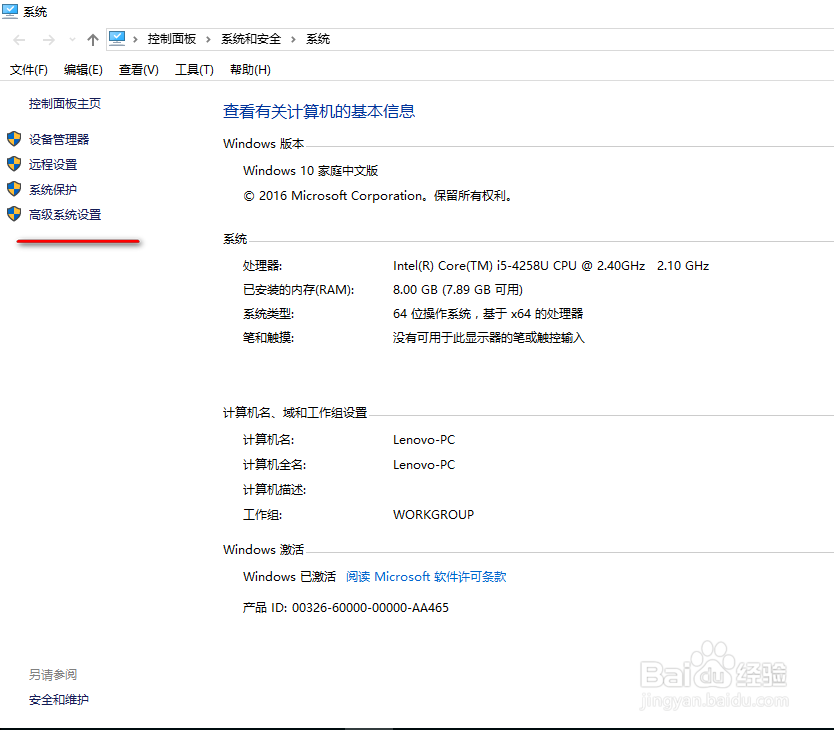834x730 pixels.
Task: Click shield icon beside 高级系统设置
Action: pyautogui.click(x=14, y=214)
